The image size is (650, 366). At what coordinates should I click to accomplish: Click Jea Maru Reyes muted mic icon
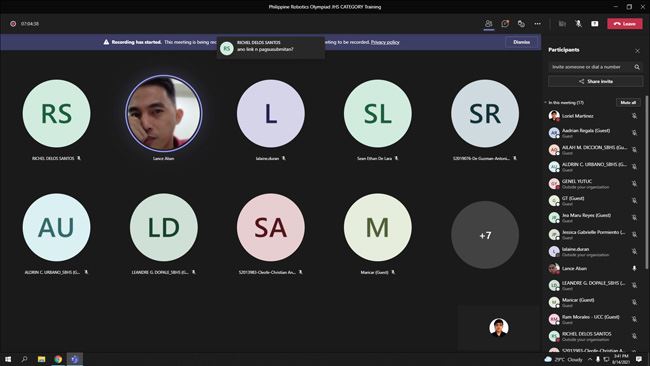pyautogui.click(x=634, y=218)
